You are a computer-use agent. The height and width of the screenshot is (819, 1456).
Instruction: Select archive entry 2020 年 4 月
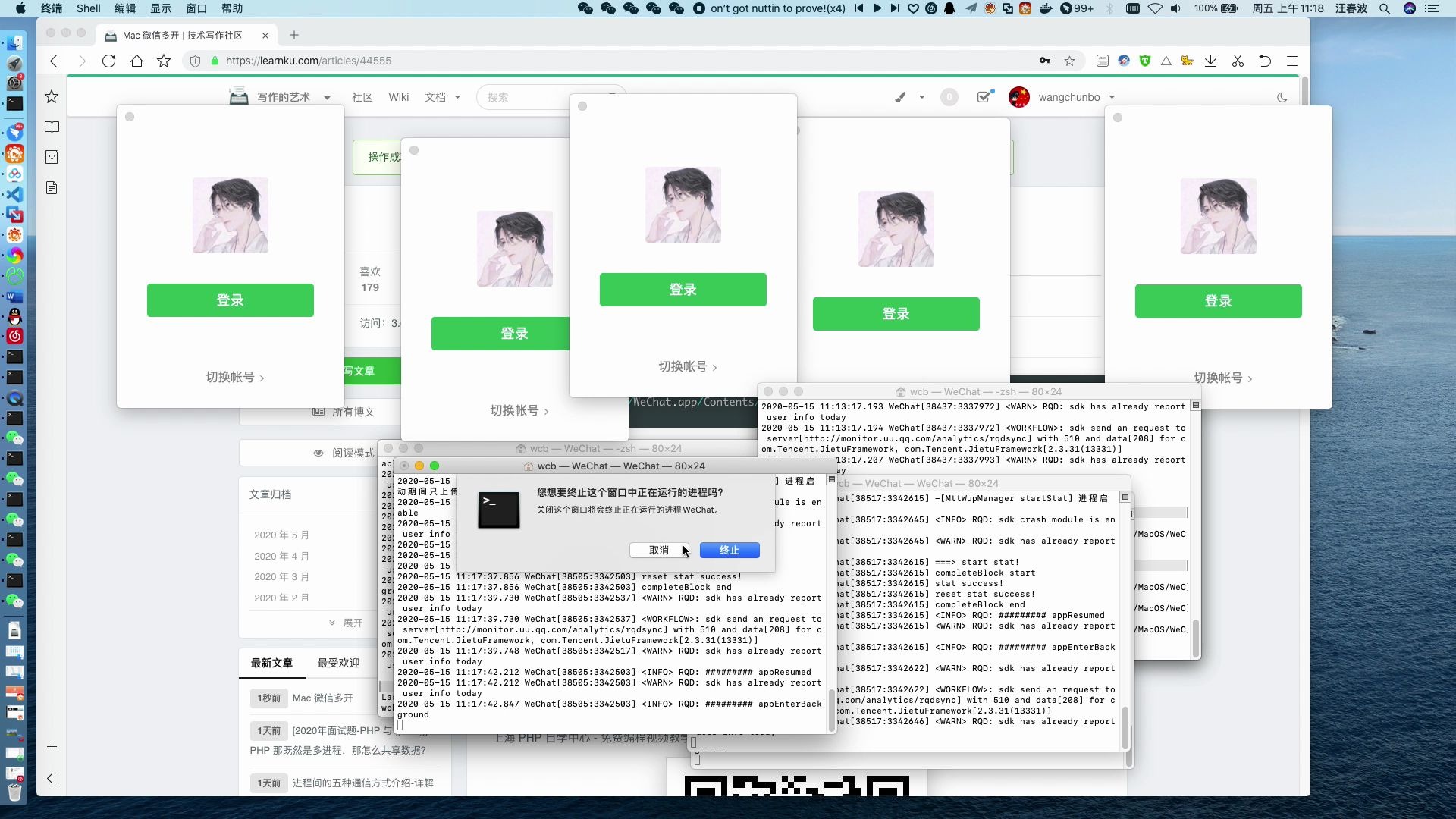click(x=281, y=556)
